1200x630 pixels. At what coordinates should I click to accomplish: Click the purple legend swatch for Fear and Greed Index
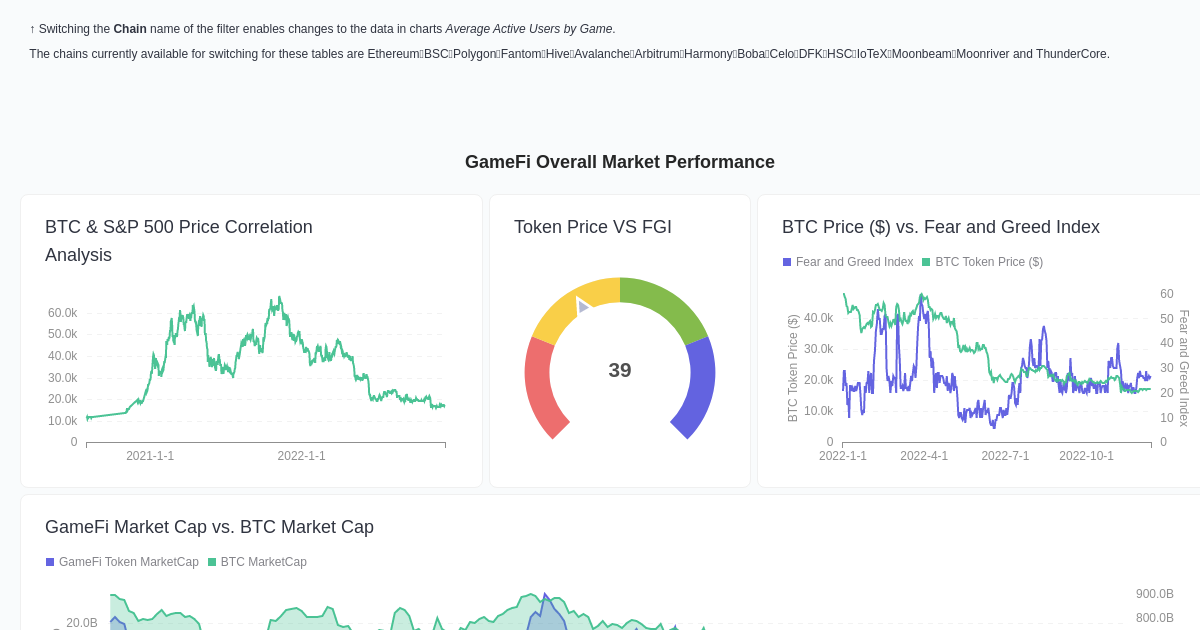coord(787,262)
